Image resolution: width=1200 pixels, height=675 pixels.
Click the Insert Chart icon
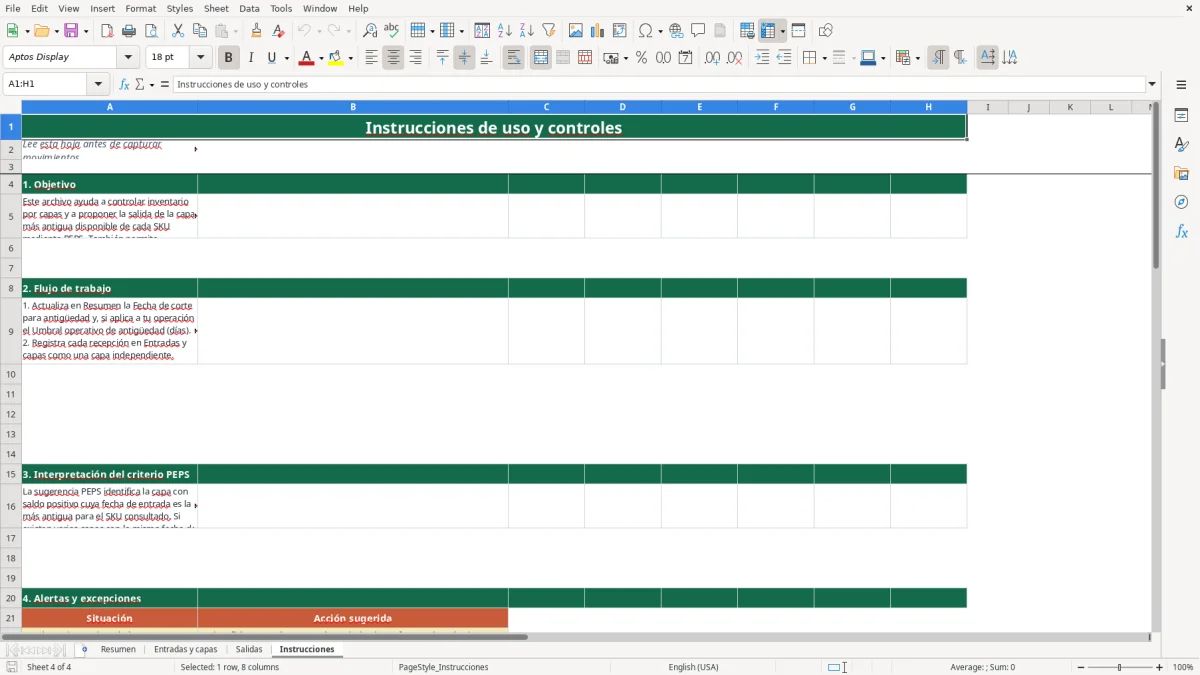[x=598, y=31]
